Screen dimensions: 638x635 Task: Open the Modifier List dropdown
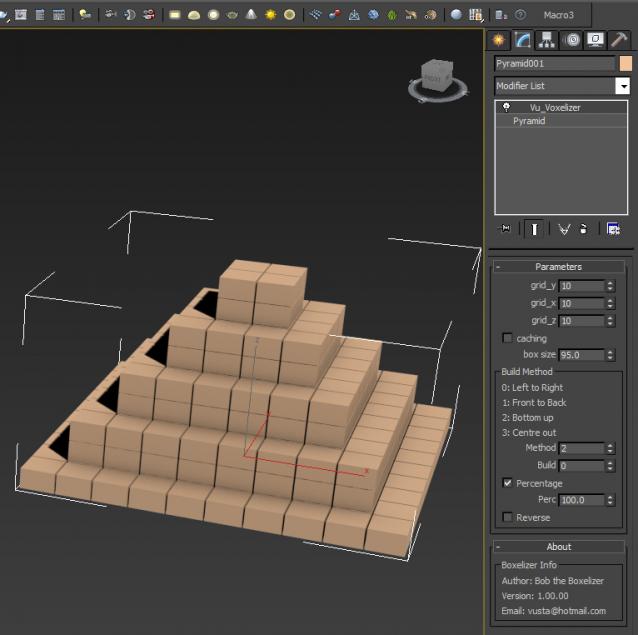pos(623,86)
